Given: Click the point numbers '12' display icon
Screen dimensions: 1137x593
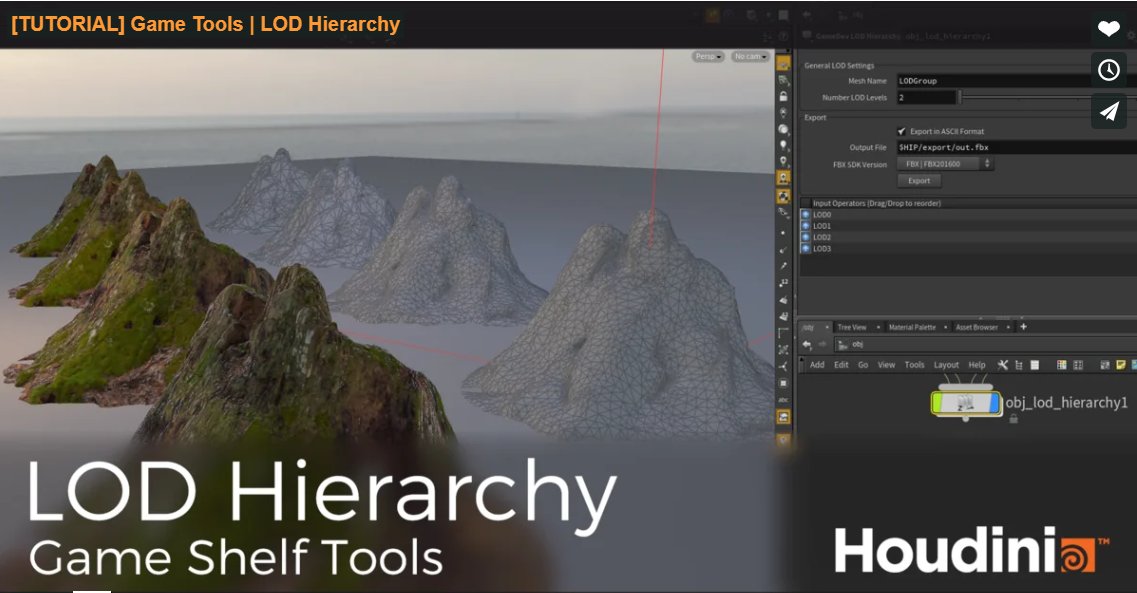Looking at the screenshot, I should click(783, 282).
